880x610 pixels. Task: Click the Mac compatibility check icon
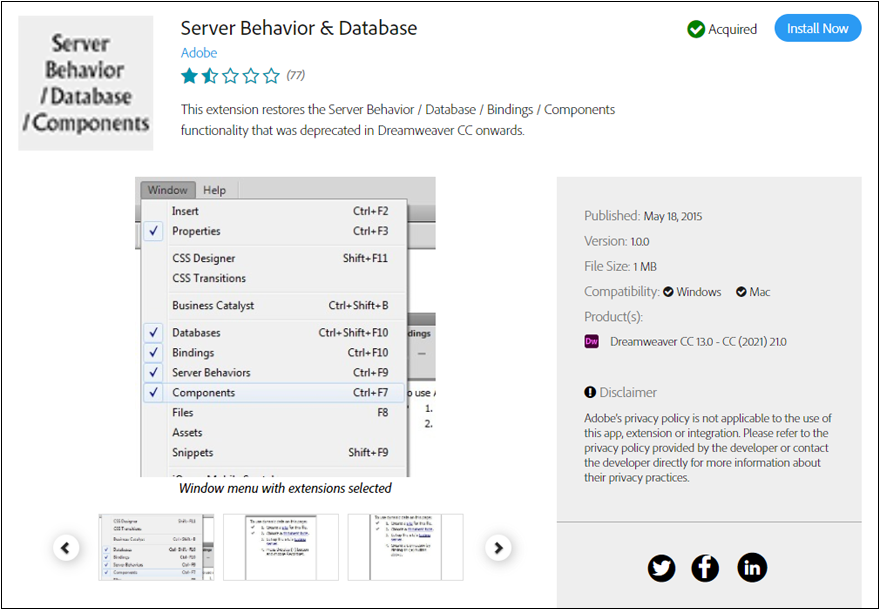(741, 292)
